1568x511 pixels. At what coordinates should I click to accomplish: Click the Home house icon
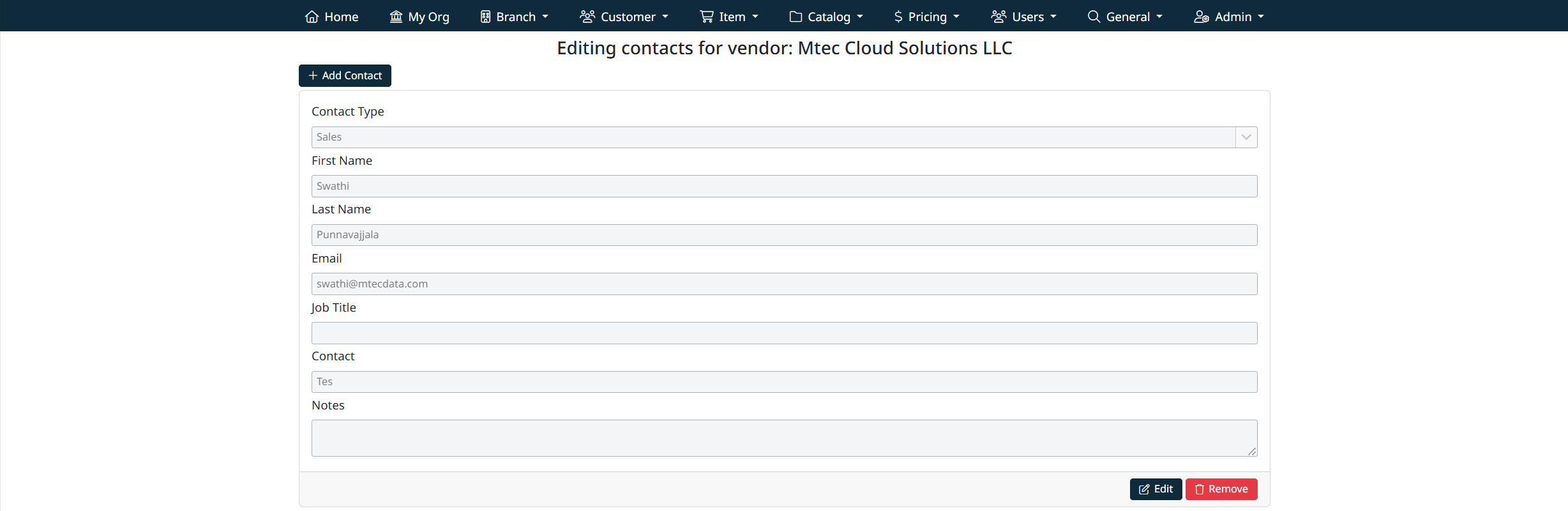click(312, 17)
